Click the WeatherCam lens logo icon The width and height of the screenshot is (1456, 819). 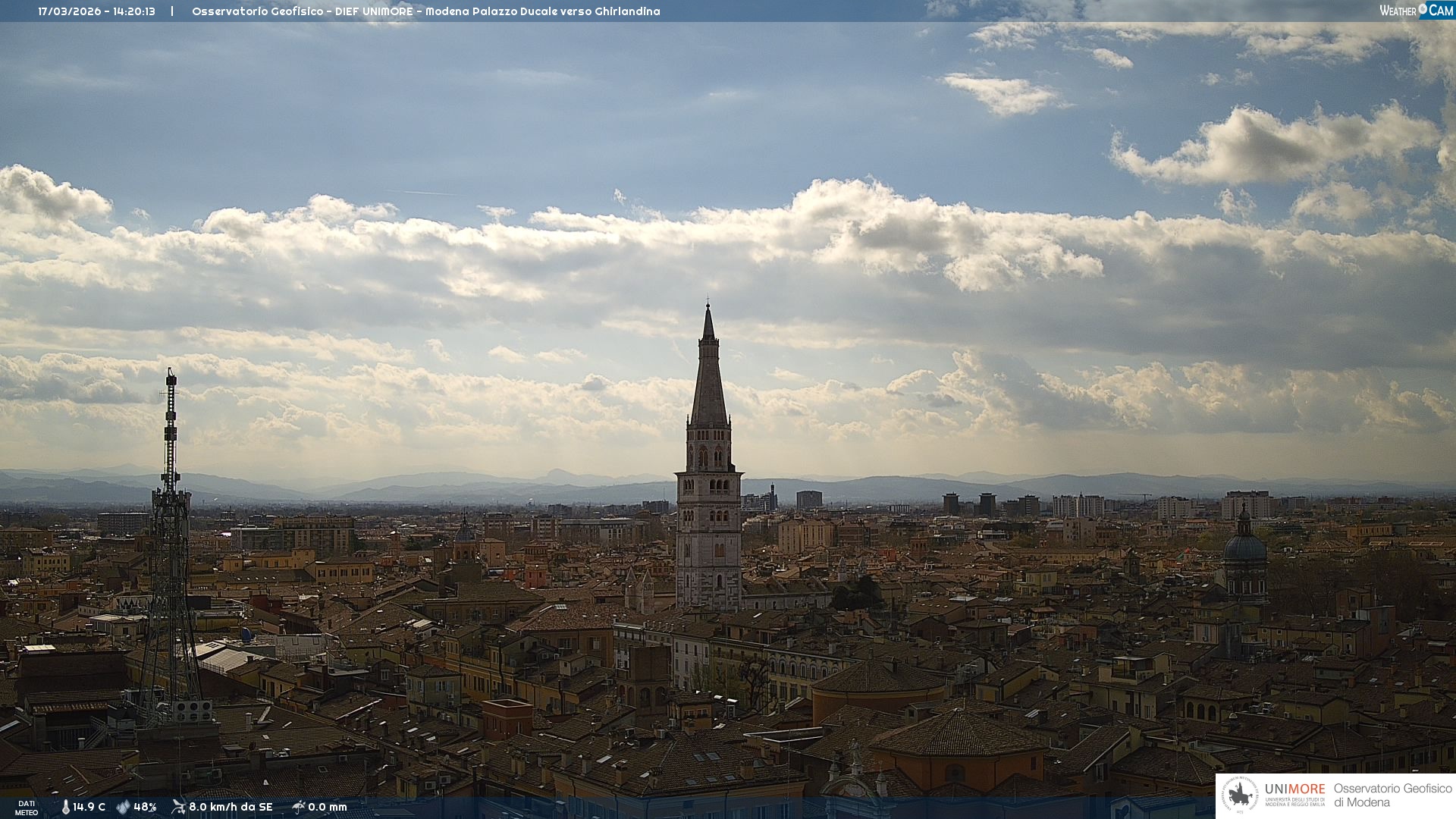[x=1423, y=9]
